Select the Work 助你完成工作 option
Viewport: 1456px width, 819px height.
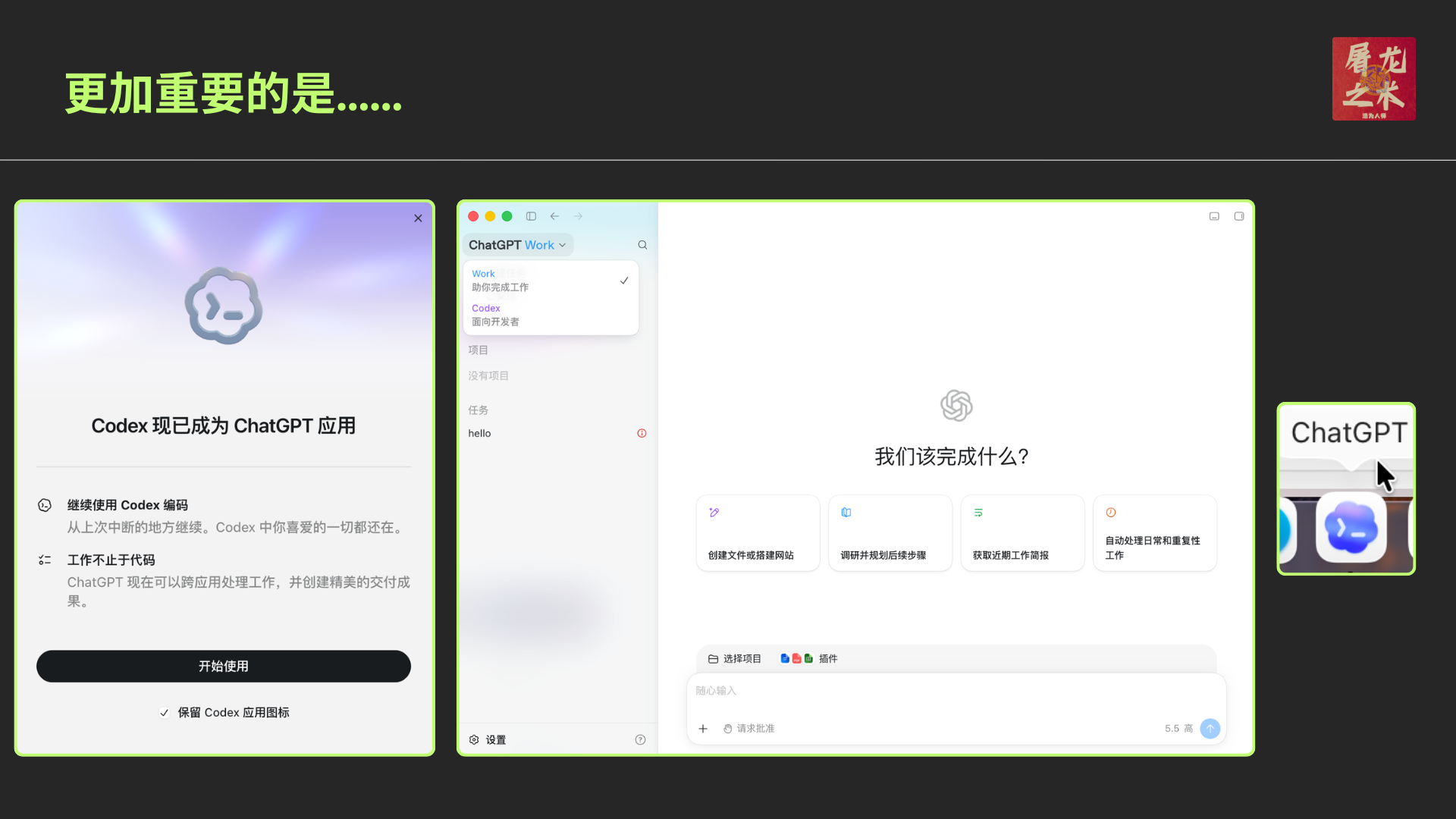[x=551, y=281]
